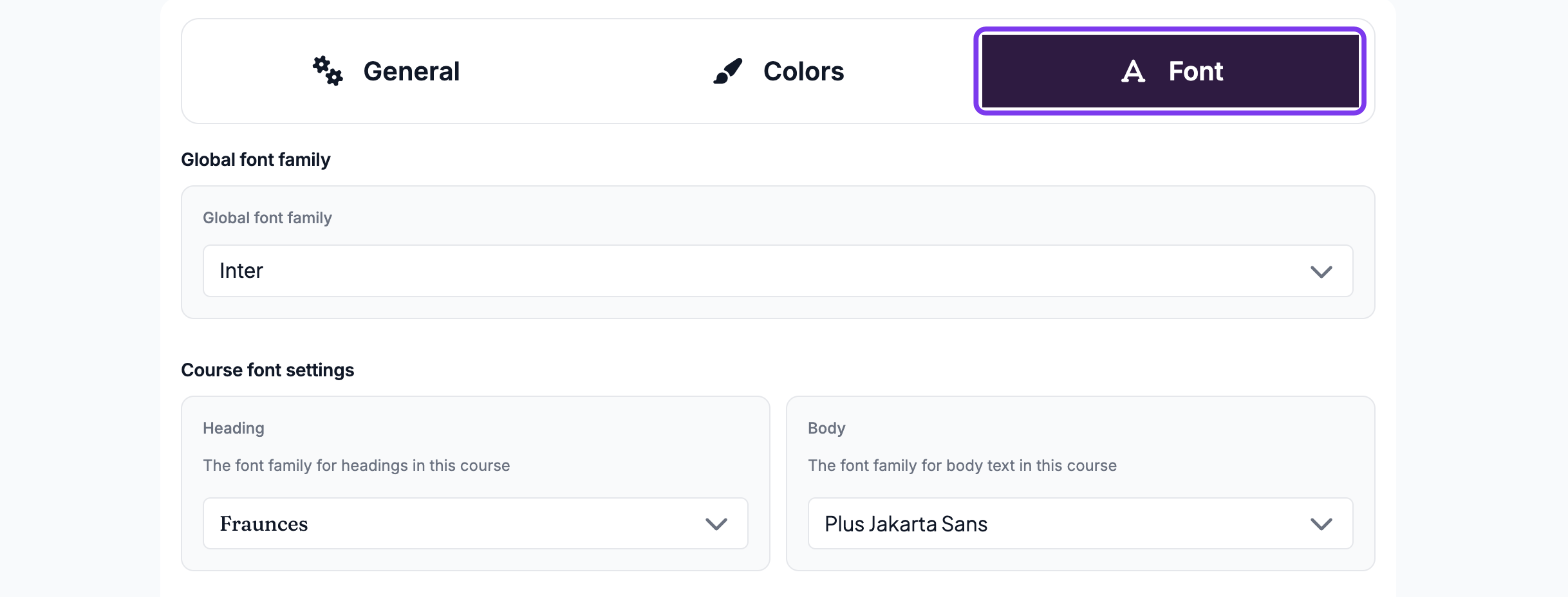Open the Plus Jakarta Sans body dropdown
The image size is (1568, 597).
[x=1080, y=523]
